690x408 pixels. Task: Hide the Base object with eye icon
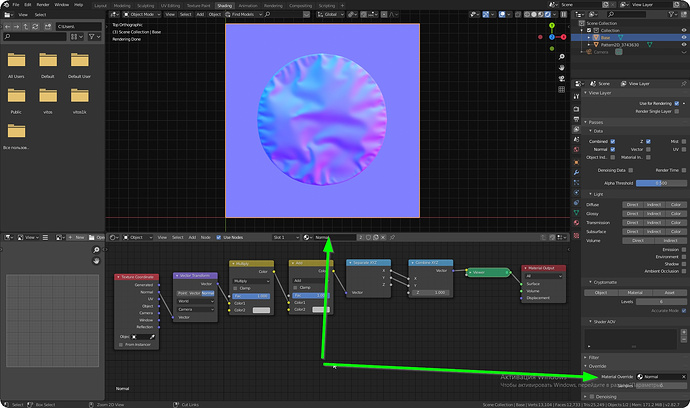coord(684,37)
